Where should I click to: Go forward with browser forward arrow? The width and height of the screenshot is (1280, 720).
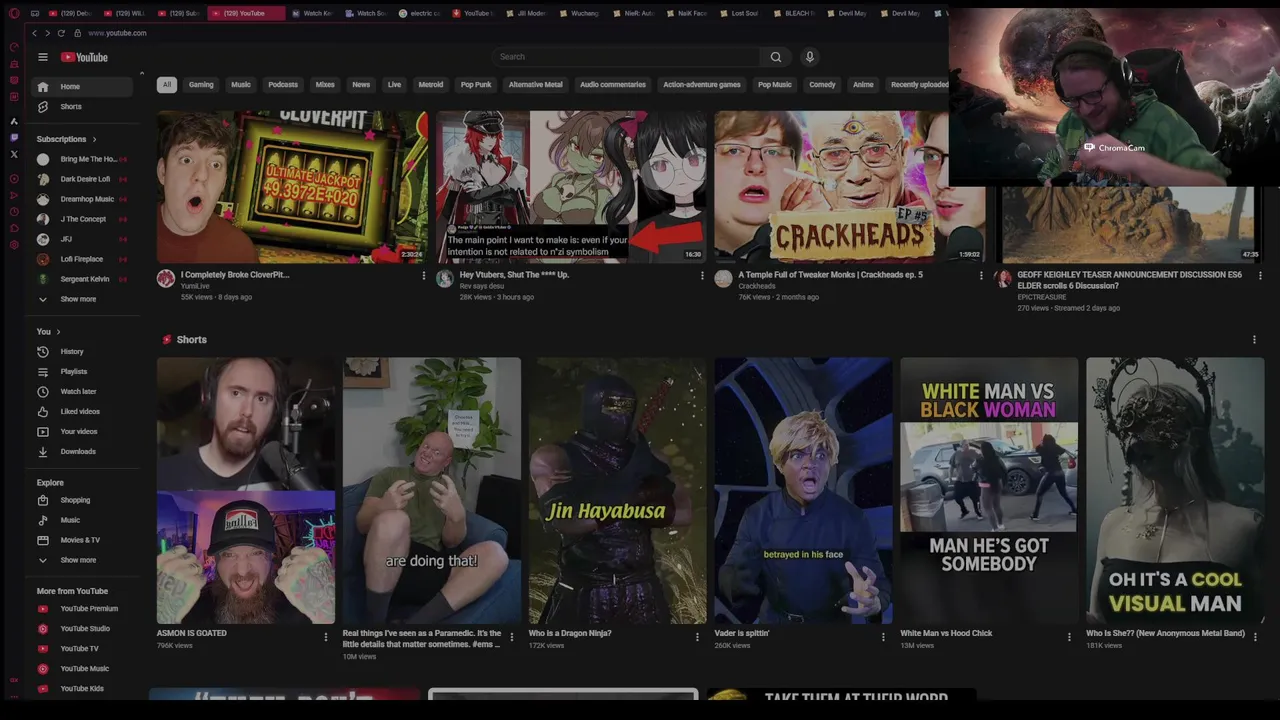click(x=47, y=33)
